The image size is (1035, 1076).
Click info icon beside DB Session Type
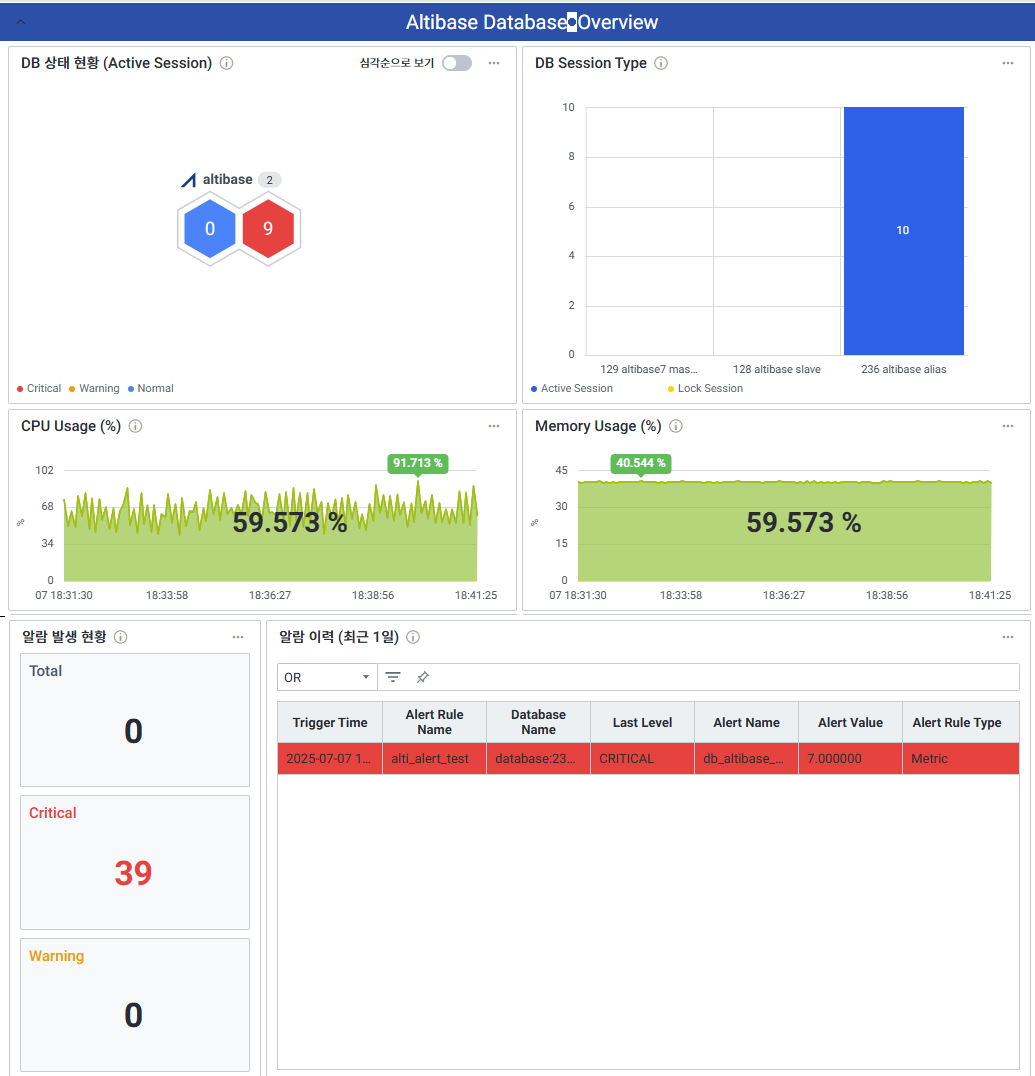(661, 63)
